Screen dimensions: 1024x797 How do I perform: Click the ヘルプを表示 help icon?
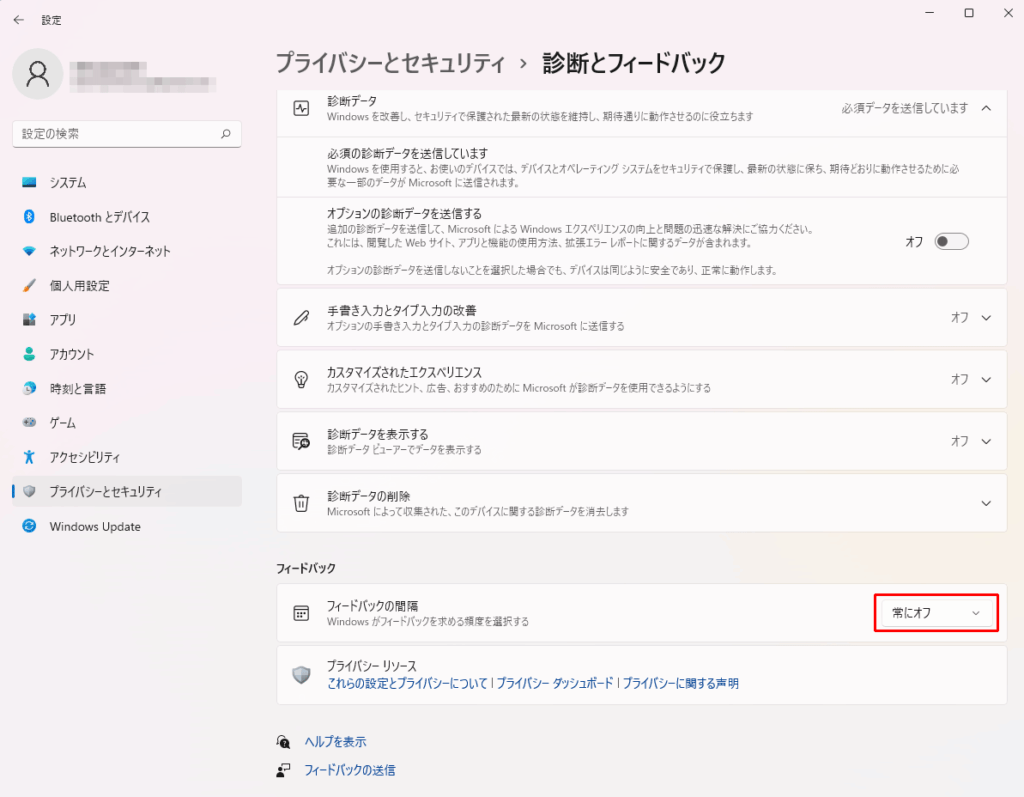[x=283, y=741]
